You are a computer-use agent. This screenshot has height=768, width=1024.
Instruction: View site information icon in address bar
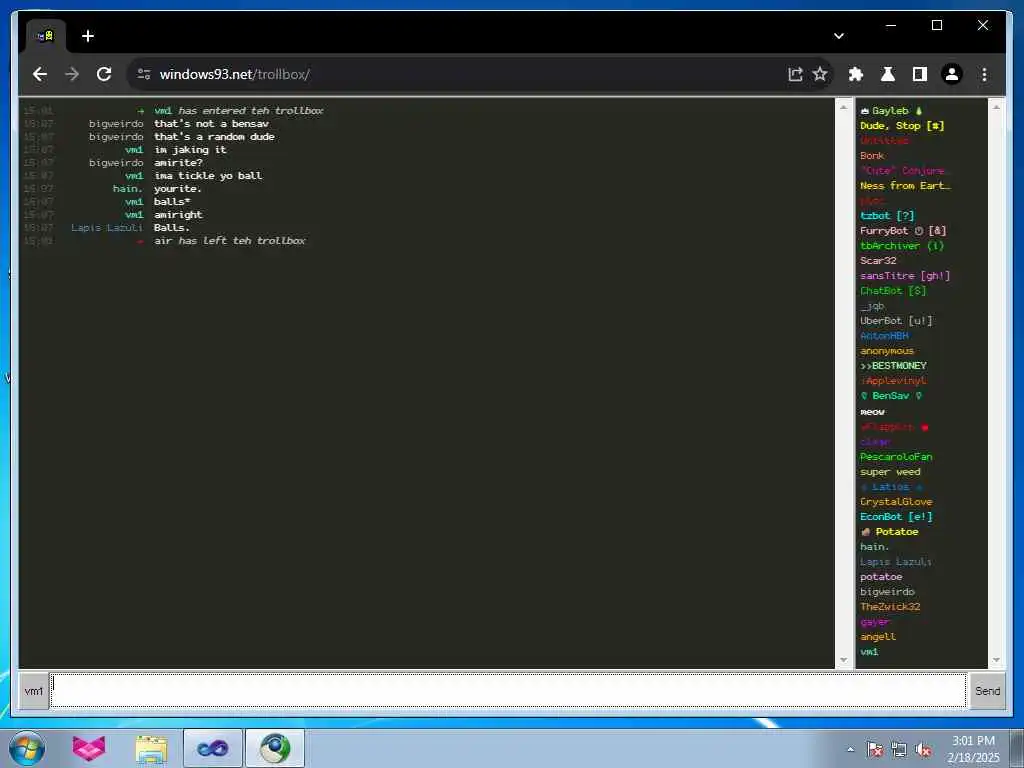pyautogui.click(x=144, y=74)
